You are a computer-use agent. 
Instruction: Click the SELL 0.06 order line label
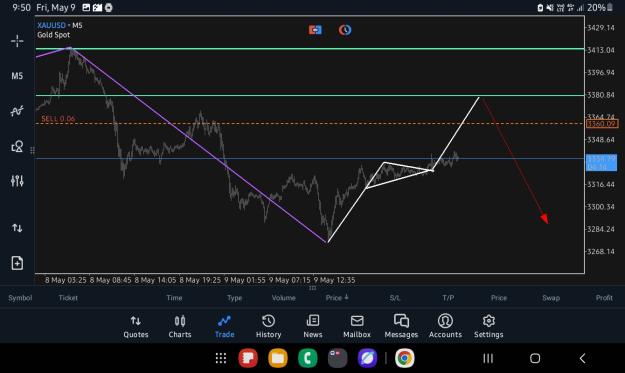tap(58, 119)
